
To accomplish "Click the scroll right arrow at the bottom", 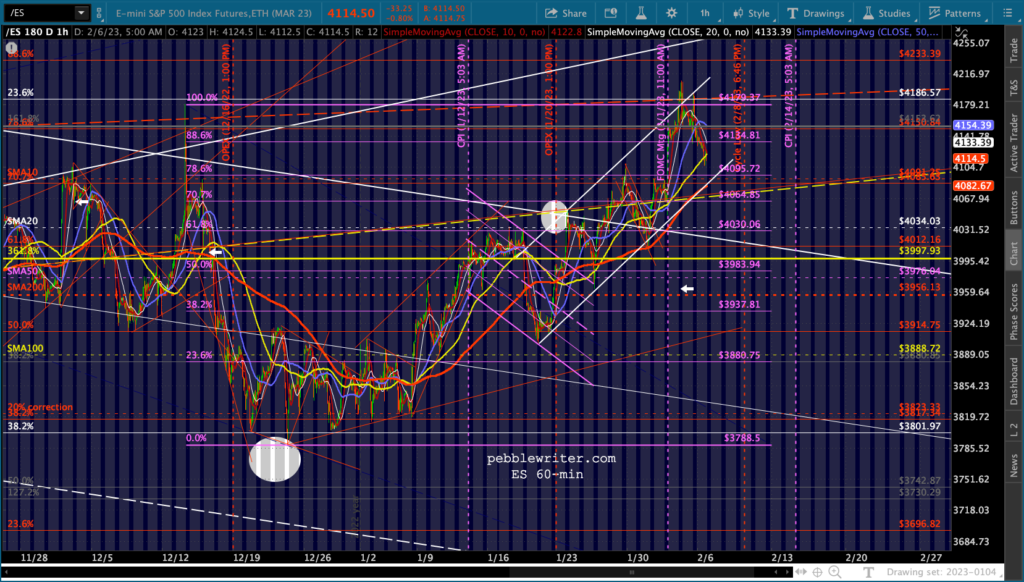I will pos(787,572).
